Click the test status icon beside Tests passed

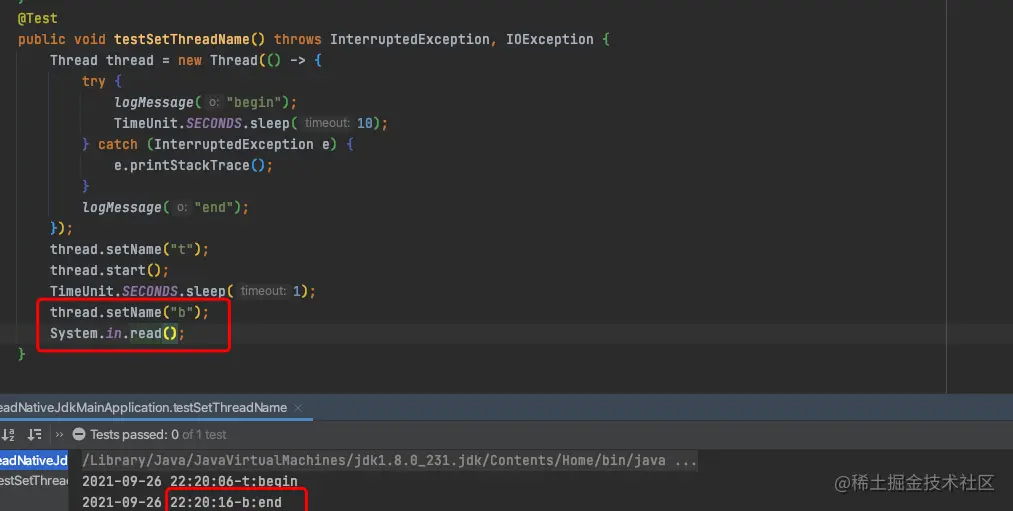coord(79,435)
